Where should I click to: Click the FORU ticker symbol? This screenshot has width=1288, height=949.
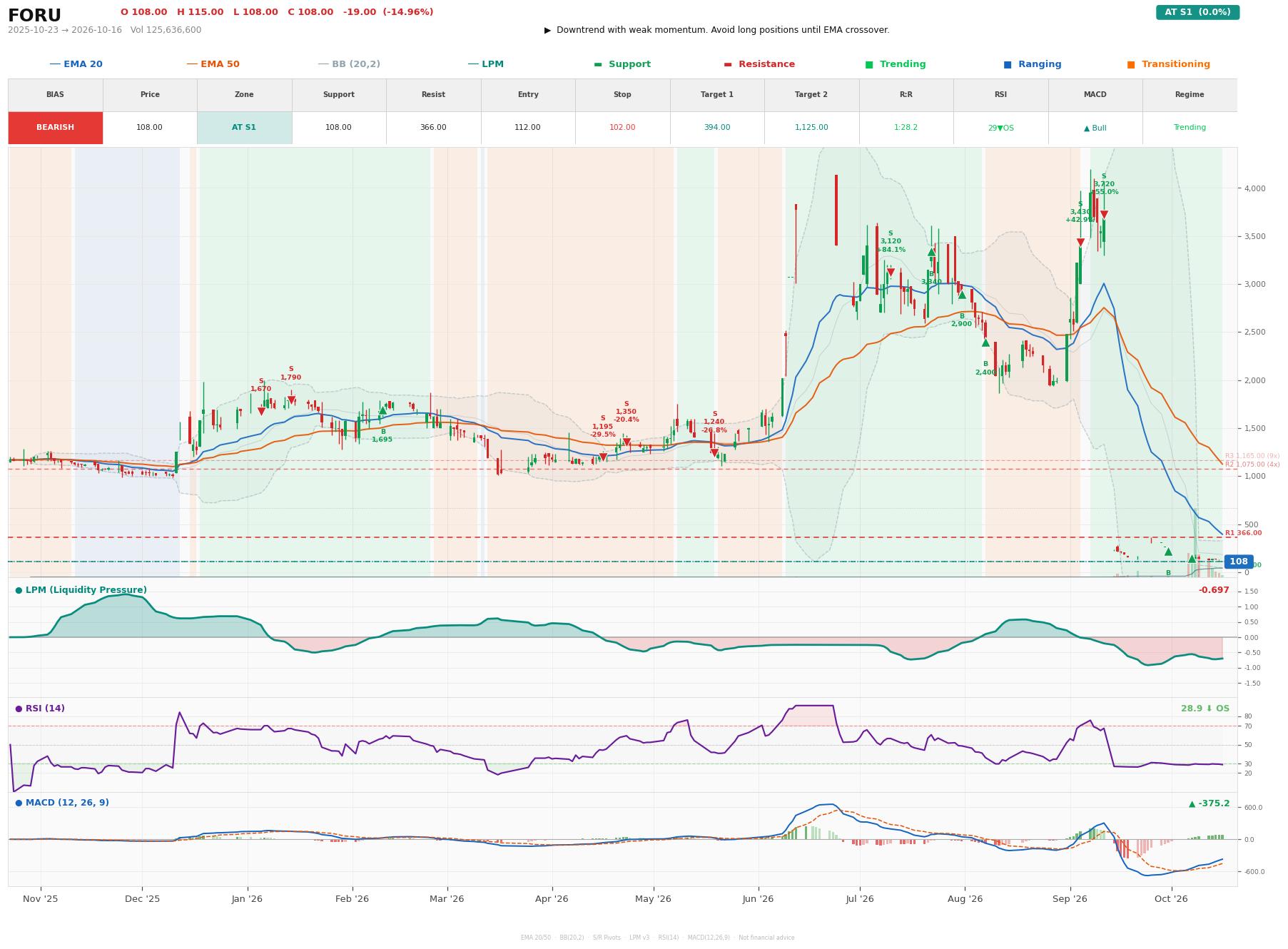tap(34, 16)
